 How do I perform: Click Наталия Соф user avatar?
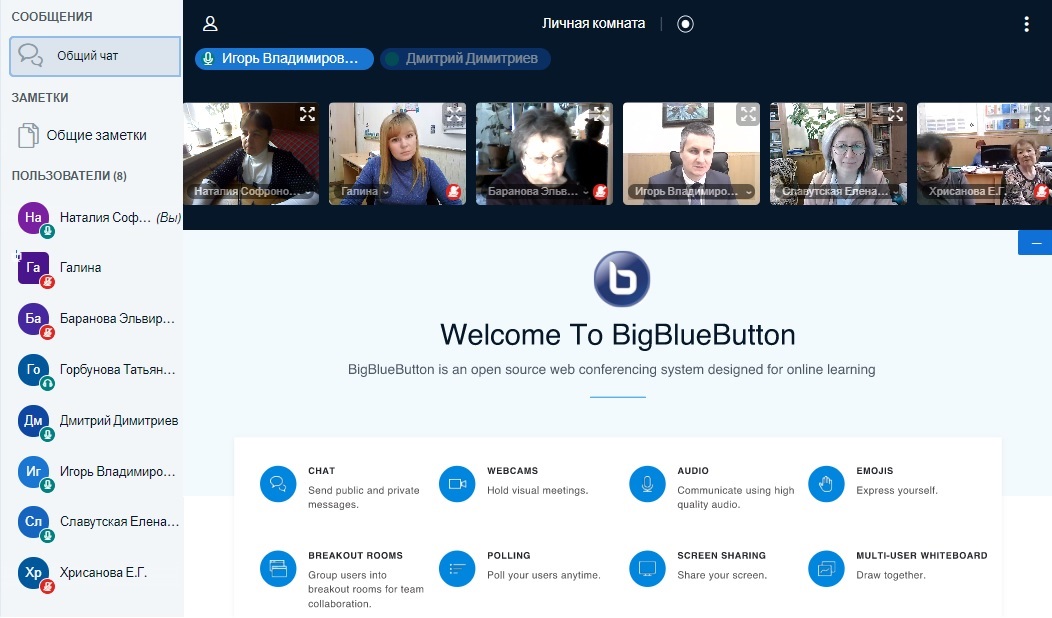click(34, 217)
